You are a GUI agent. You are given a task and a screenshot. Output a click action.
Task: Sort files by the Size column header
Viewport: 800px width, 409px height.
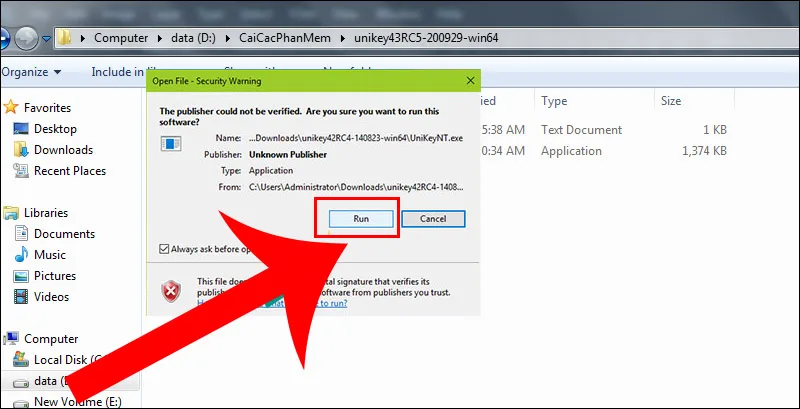(670, 101)
